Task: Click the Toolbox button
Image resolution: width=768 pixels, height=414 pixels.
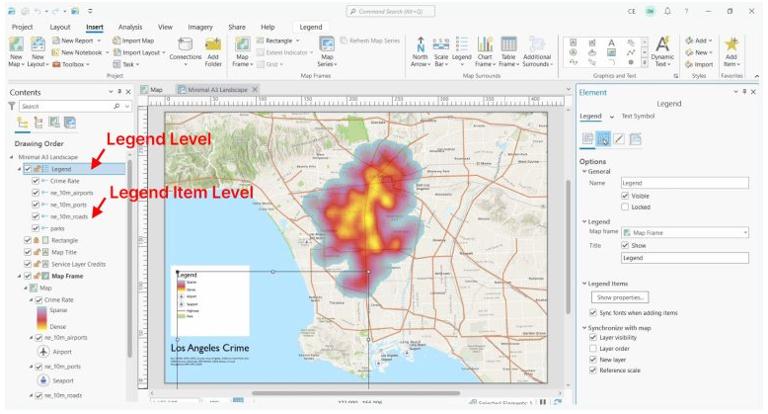Action: pyautogui.click(x=71, y=64)
